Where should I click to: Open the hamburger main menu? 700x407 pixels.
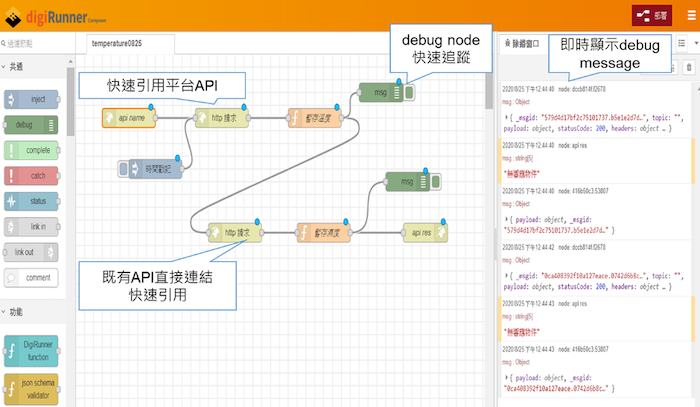click(692, 16)
